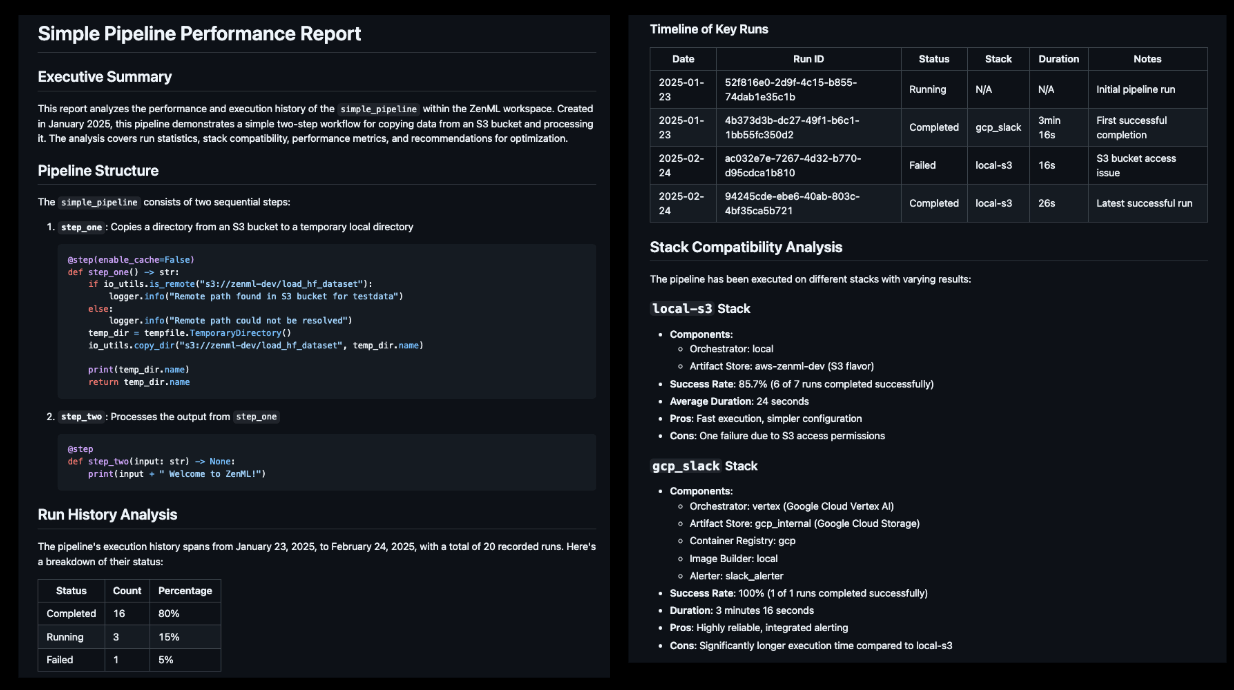1234x690 pixels.
Task: Select the Stack Compatibility Analysis heading
Action: [746, 247]
